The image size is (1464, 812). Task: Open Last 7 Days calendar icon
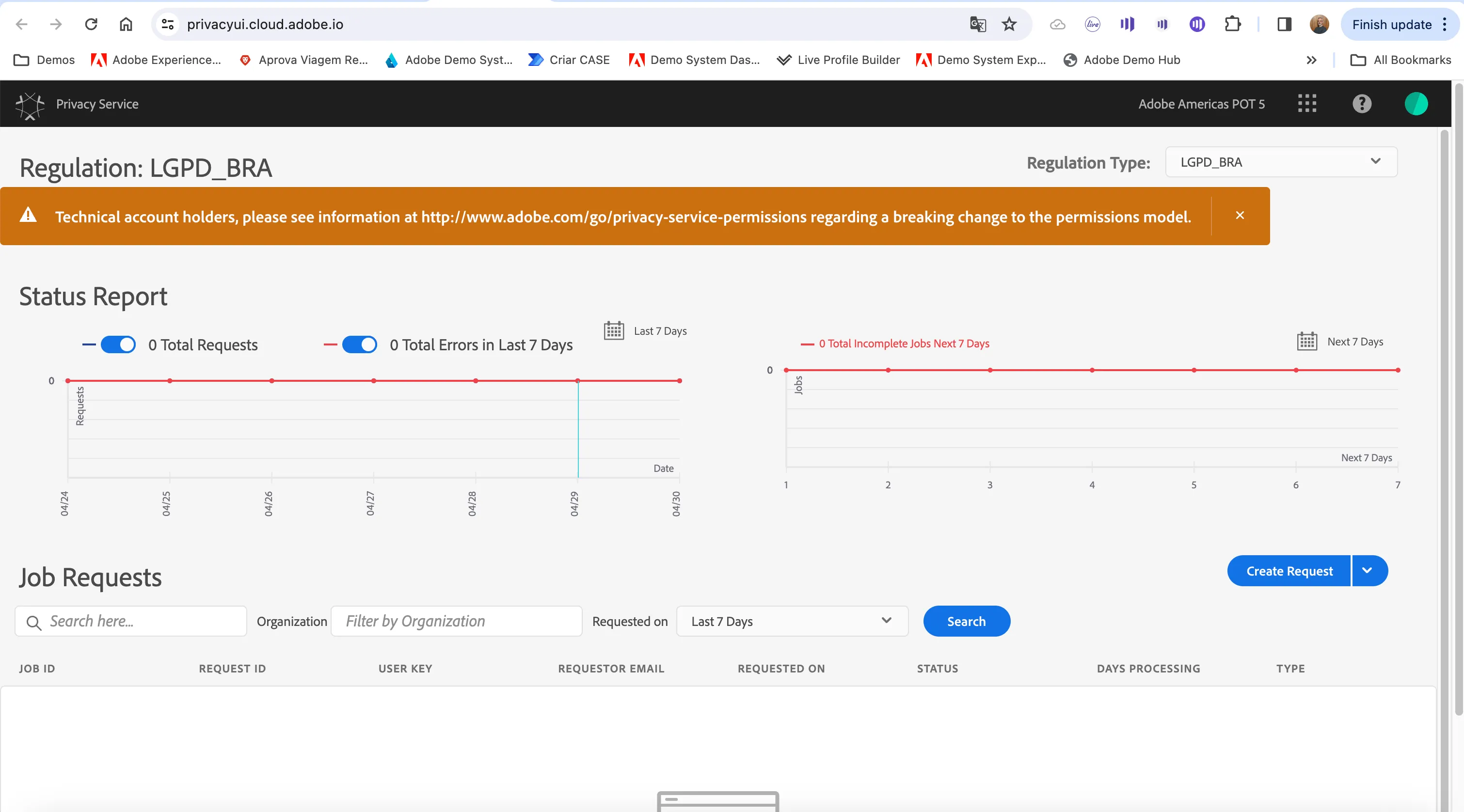coord(614,330)
